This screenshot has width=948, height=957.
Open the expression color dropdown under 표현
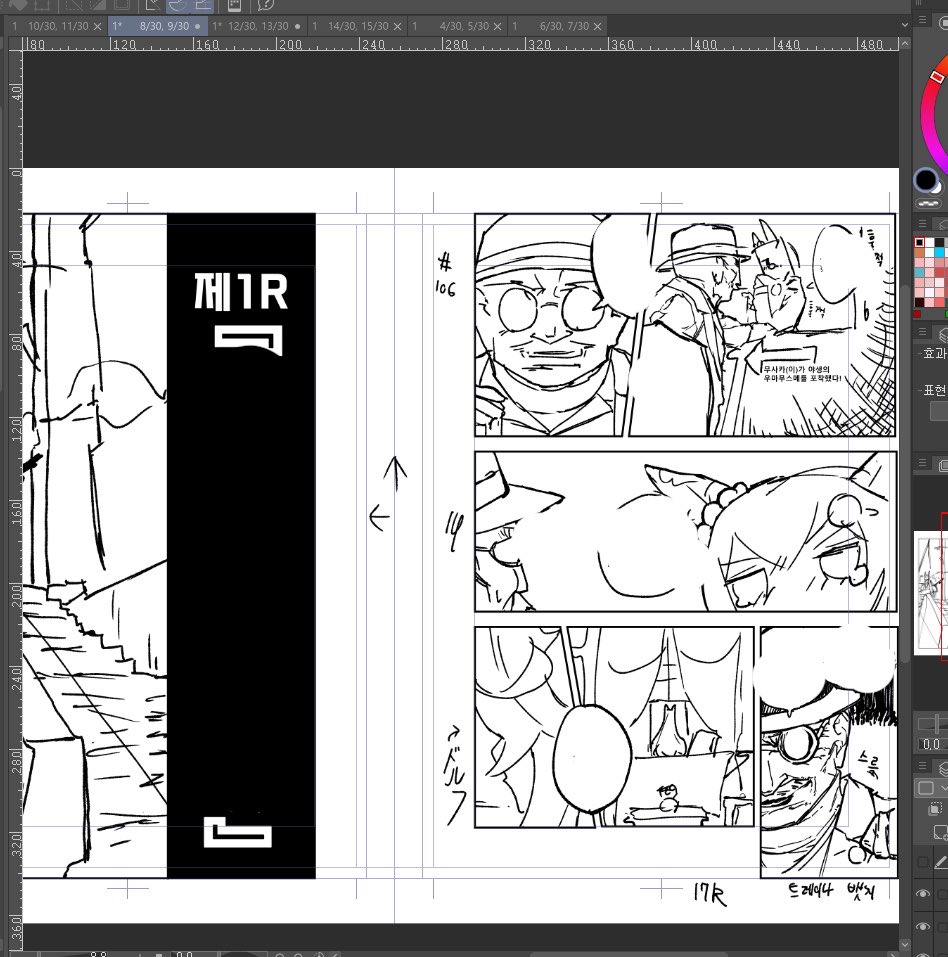(939, 412)
